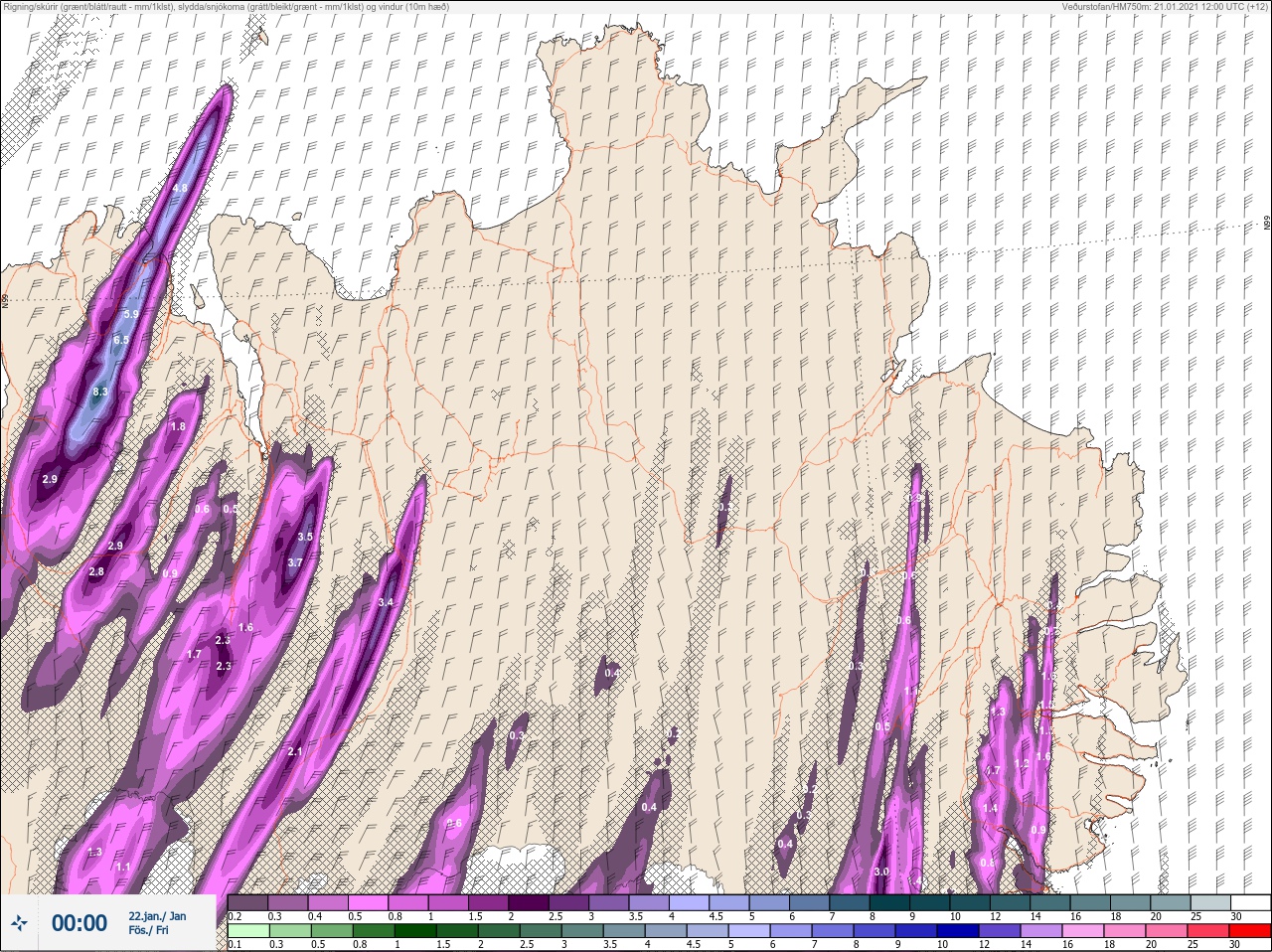Select the lightest green 0.1 swatch, lower legend

coord(247,930)
